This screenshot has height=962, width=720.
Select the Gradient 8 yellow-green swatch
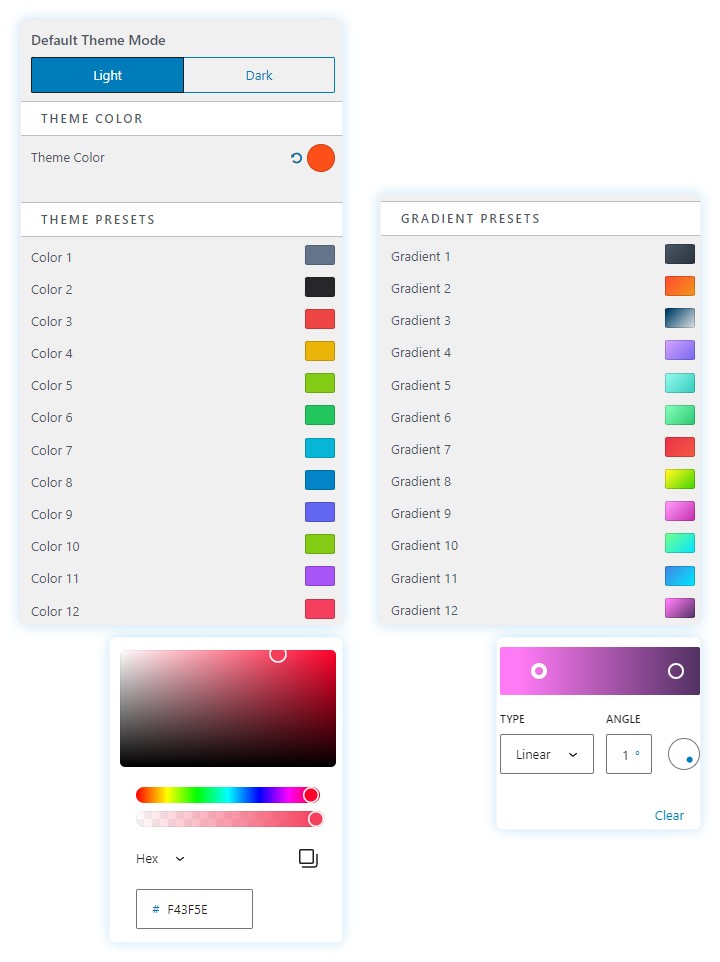click(680, 480)
